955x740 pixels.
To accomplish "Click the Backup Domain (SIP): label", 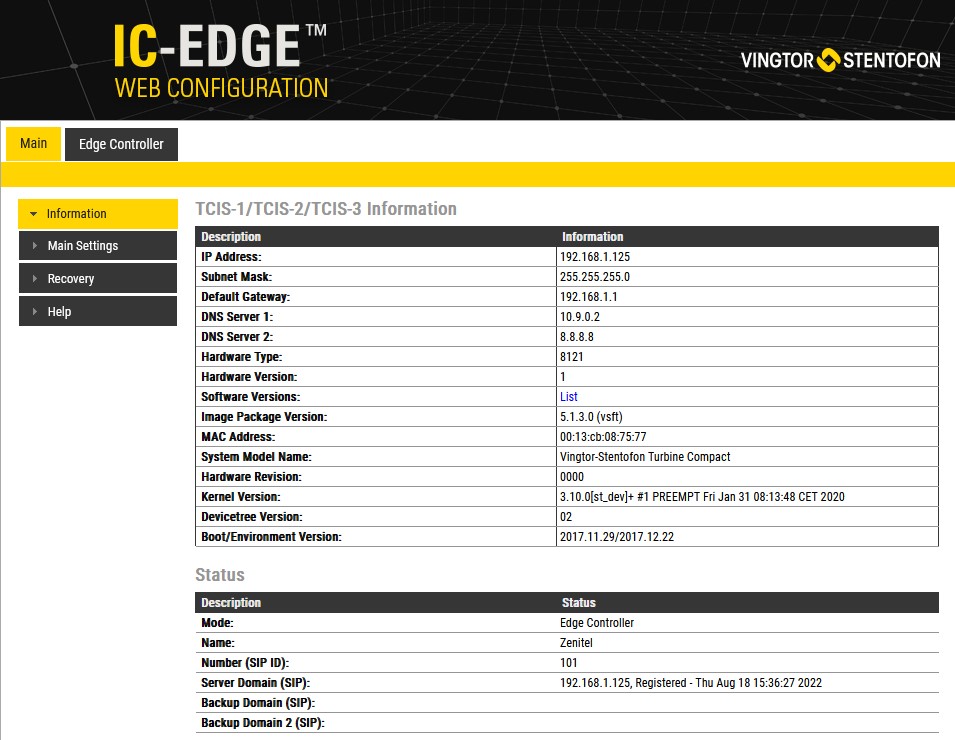I will pyautogui.click(x=258, y=703).
